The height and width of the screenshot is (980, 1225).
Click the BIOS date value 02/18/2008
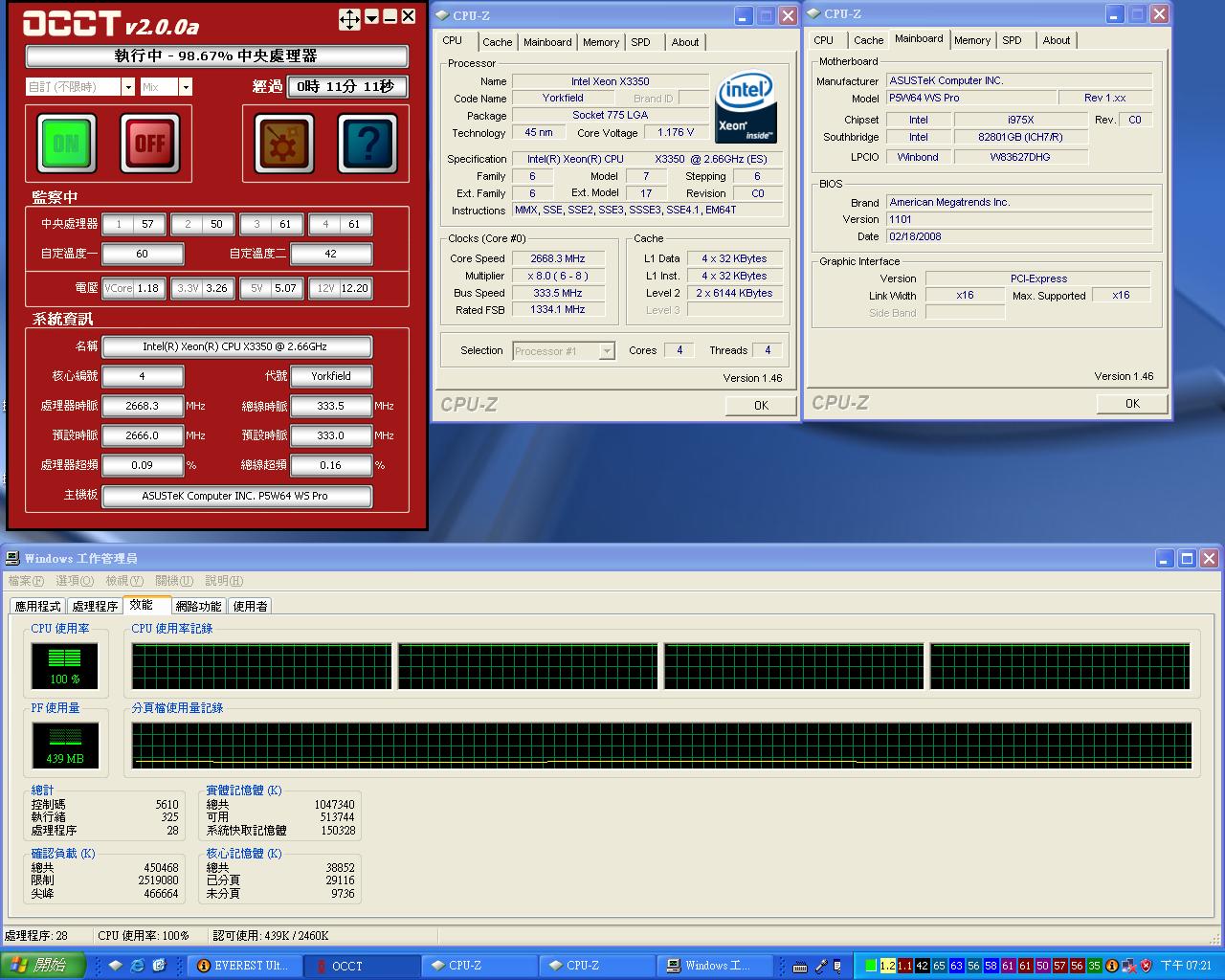click(x=1019, y=236)
